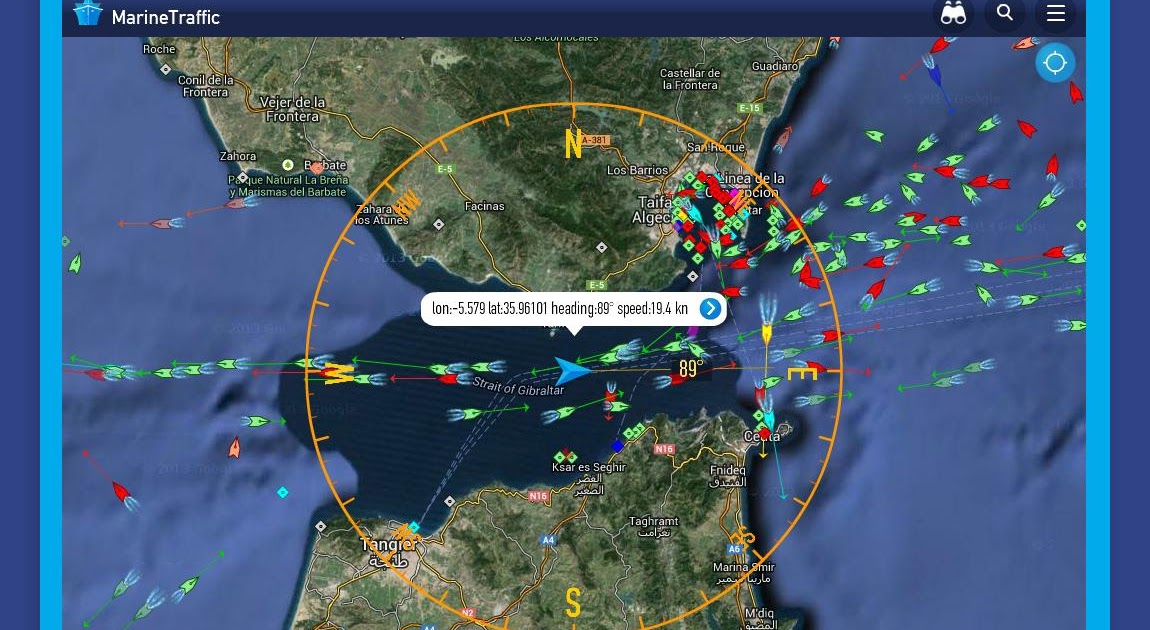The width and height of the screenshot is (1150, 630).
Task: Click the MarineTraffic ship logo
Action: point(88,12)
